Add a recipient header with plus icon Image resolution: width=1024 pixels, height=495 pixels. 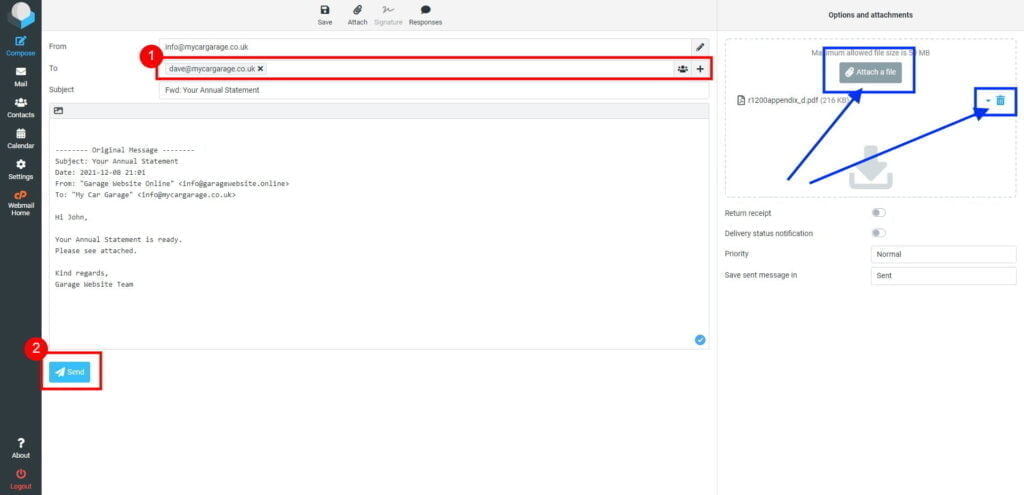[x=700, y=69]
